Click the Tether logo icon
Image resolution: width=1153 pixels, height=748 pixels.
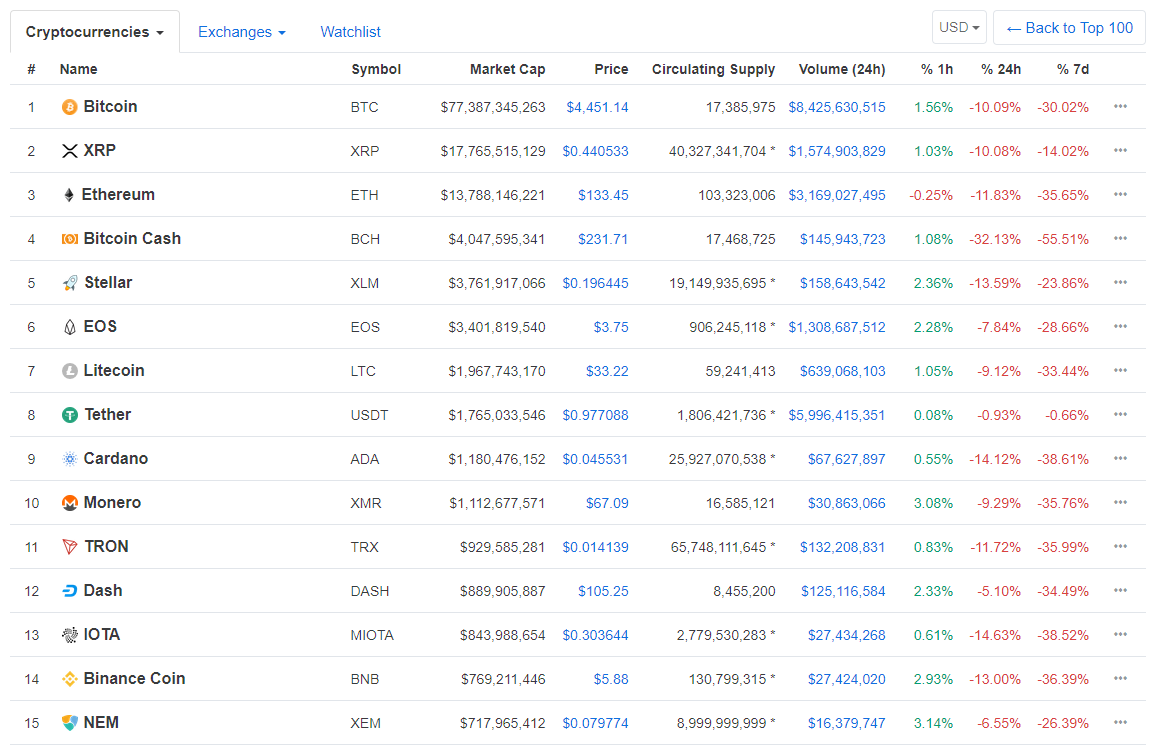coord(70,415)
